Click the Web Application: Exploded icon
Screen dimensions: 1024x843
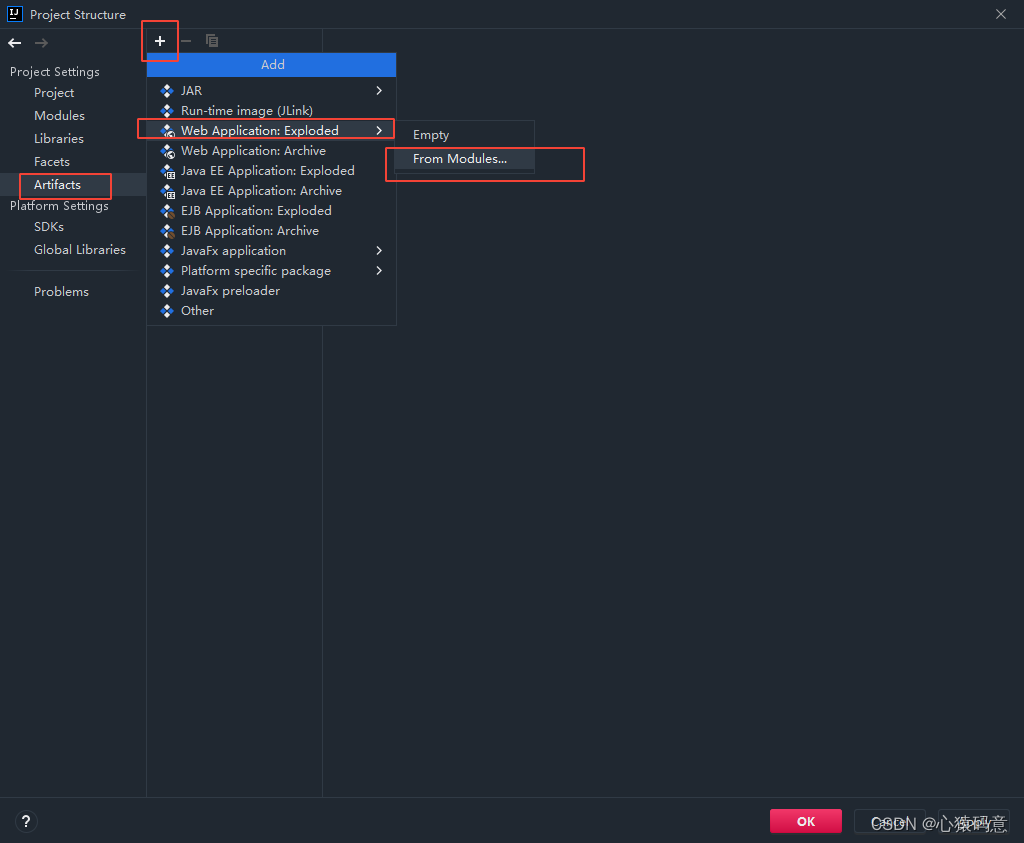click(168, 131)
